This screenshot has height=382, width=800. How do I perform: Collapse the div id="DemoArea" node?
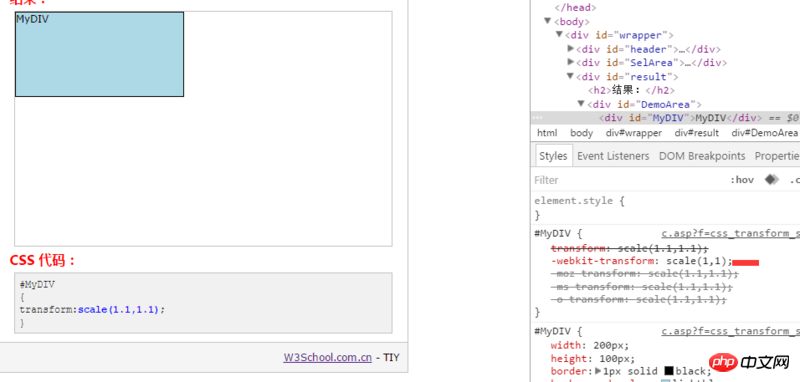(581, 104)
